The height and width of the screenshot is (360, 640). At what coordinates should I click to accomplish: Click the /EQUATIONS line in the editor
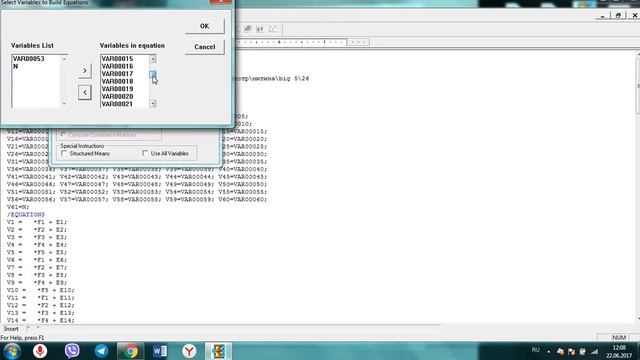pyautogui.click(x=26, y=214)
